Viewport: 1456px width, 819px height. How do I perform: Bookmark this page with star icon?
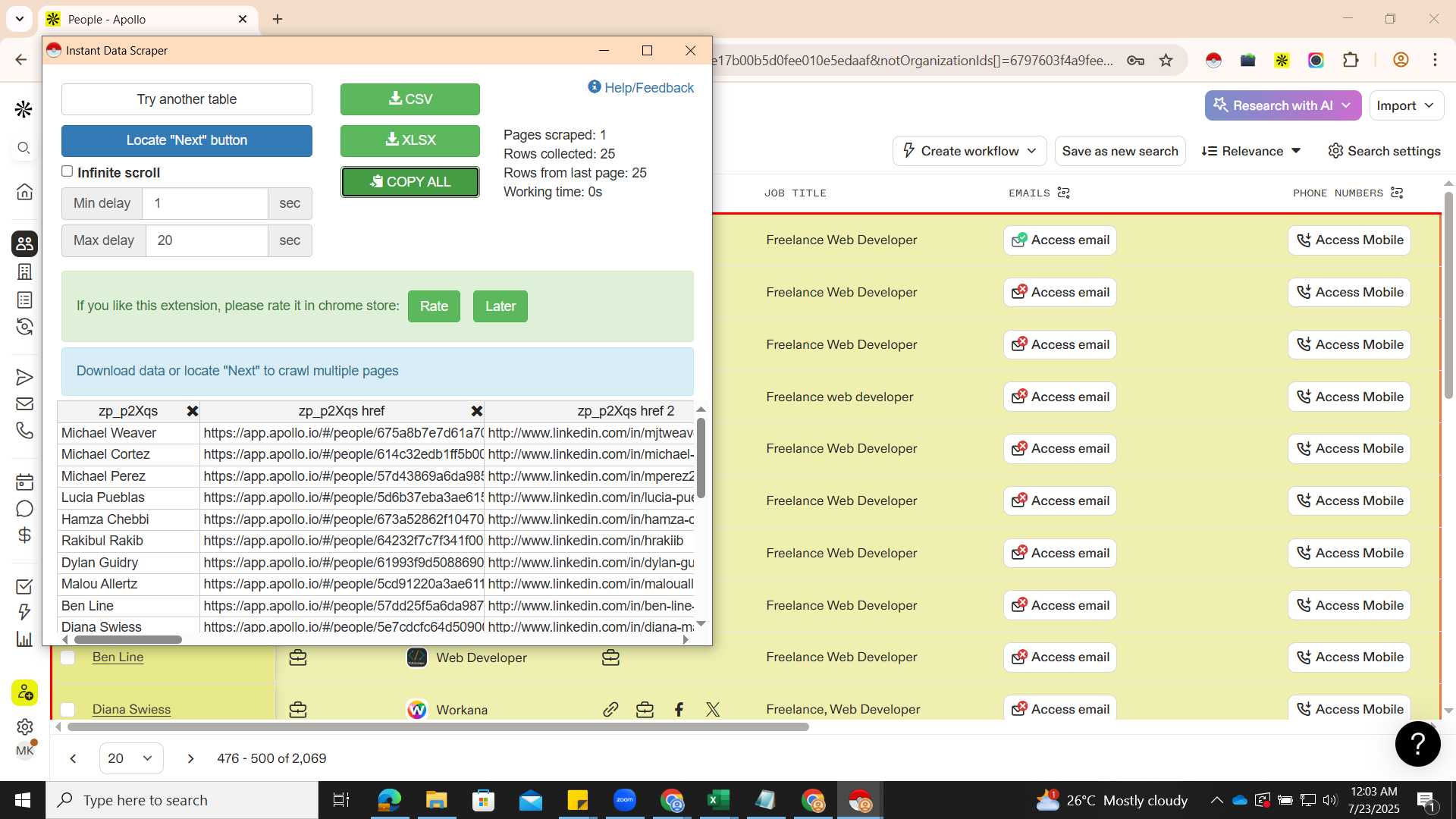[x=1166, y=61]
